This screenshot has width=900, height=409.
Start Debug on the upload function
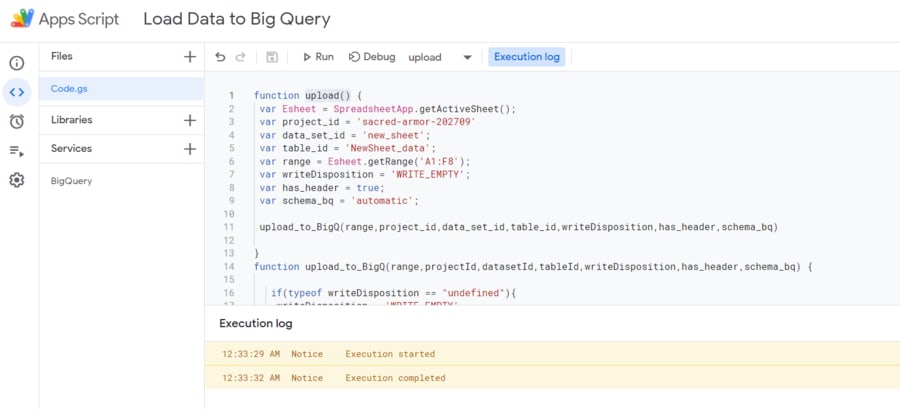point(373,57)
